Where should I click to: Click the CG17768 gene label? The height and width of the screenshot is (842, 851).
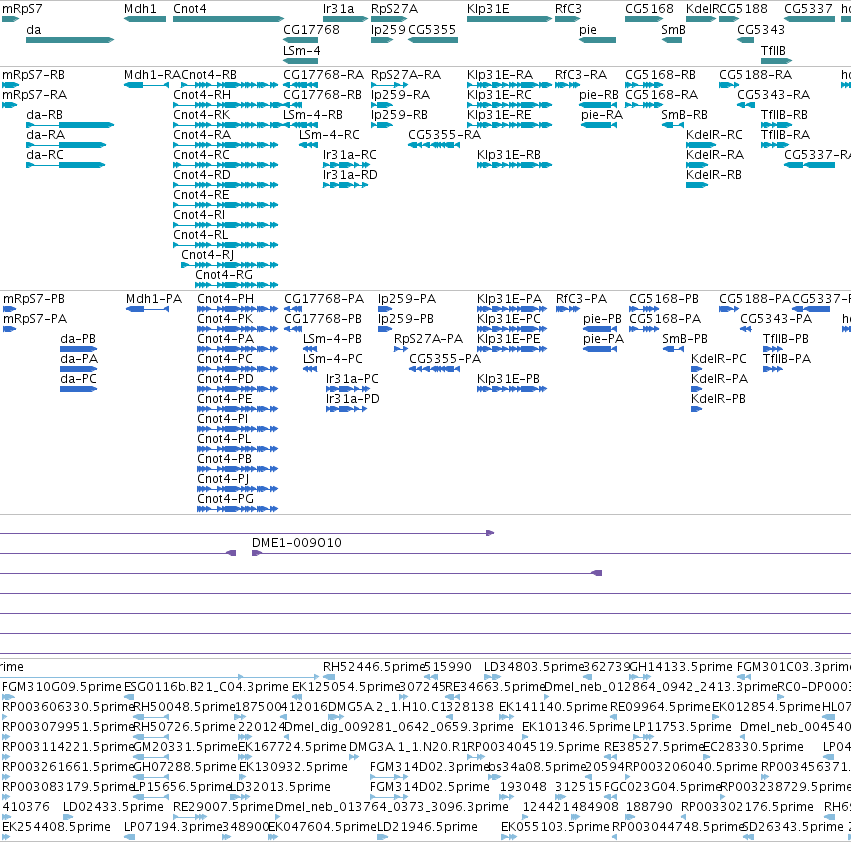point(312,29)
